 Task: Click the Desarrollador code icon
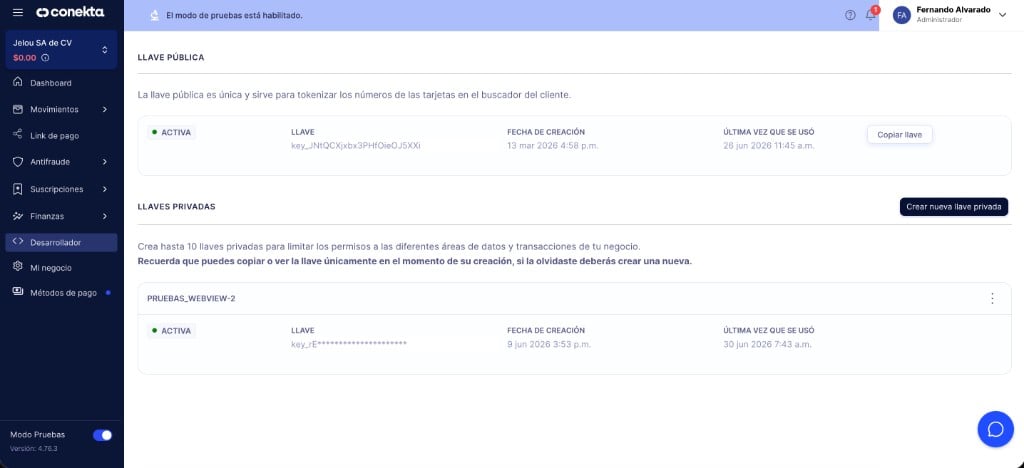18,242
